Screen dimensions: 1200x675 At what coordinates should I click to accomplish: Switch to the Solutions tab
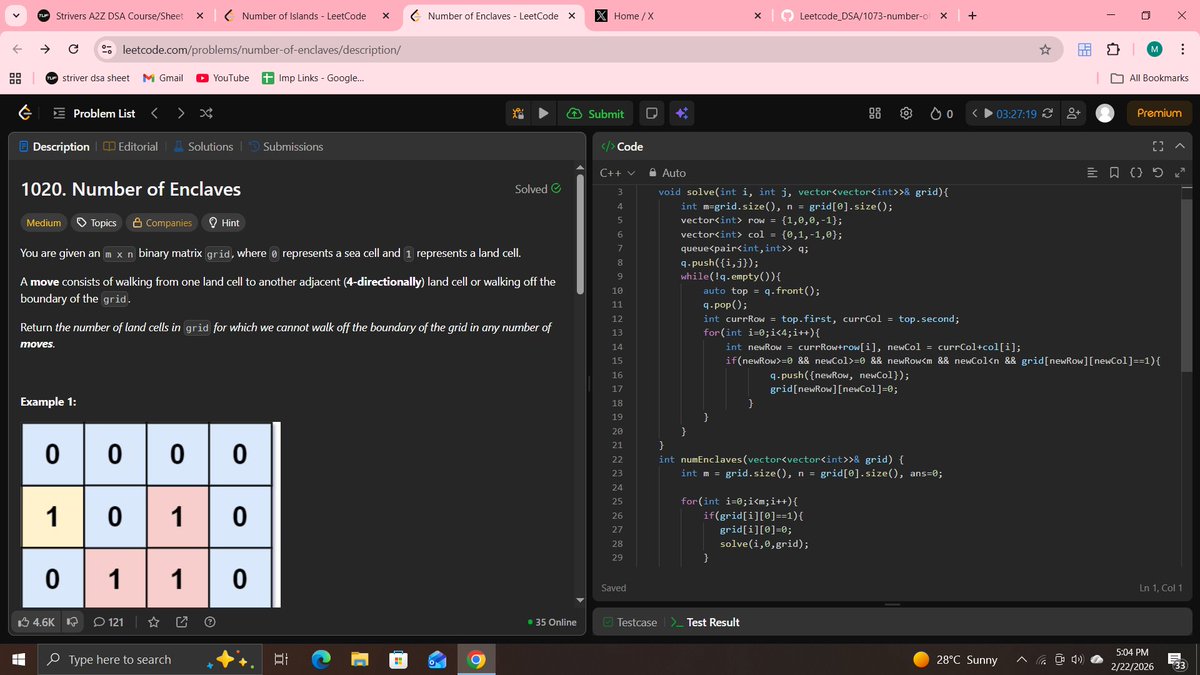pos(203,147)
